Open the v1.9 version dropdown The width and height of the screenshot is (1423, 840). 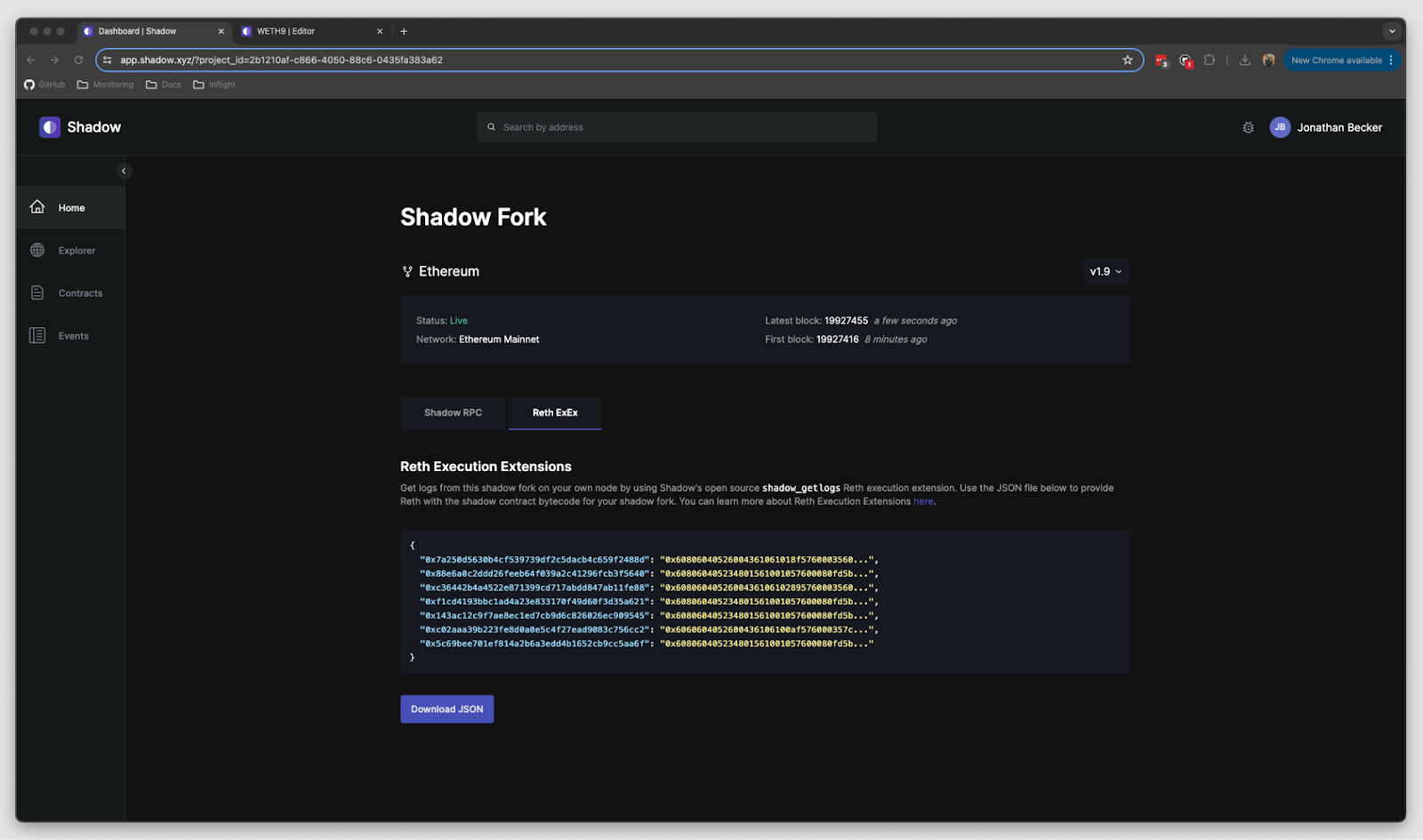point(1106,271)
